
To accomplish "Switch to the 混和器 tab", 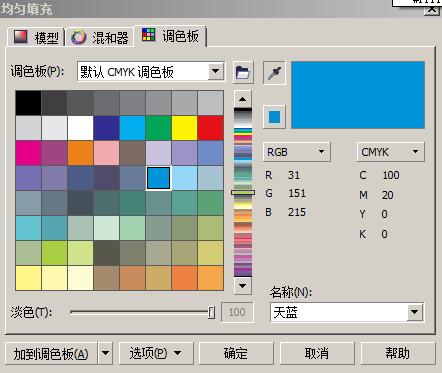I will coord(100,37).
